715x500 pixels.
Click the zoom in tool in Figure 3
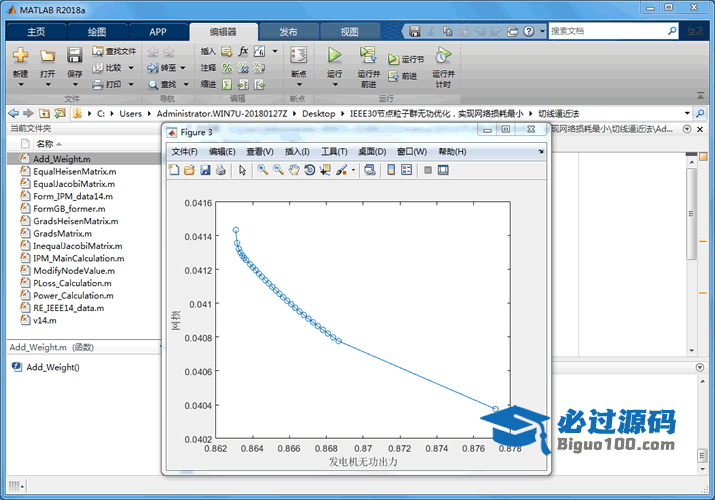pyautogui.click(x=263, y=170)
